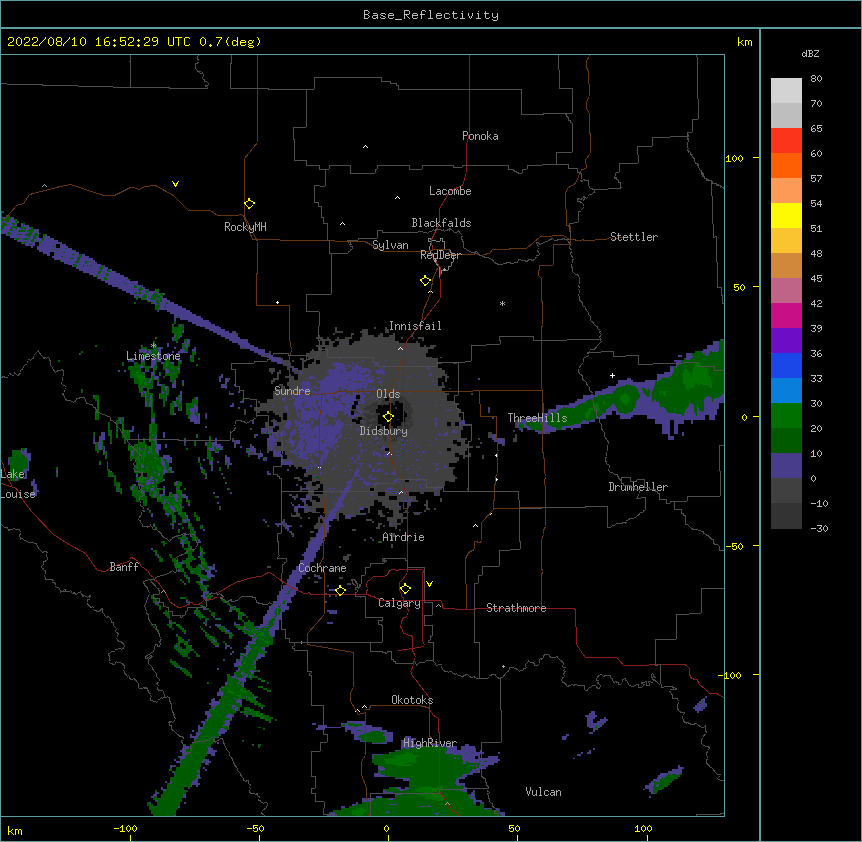This screenshot has height=842, width=862.
Task: Click the Base_Reflectivity title
Action: click(x=431, y=15)
